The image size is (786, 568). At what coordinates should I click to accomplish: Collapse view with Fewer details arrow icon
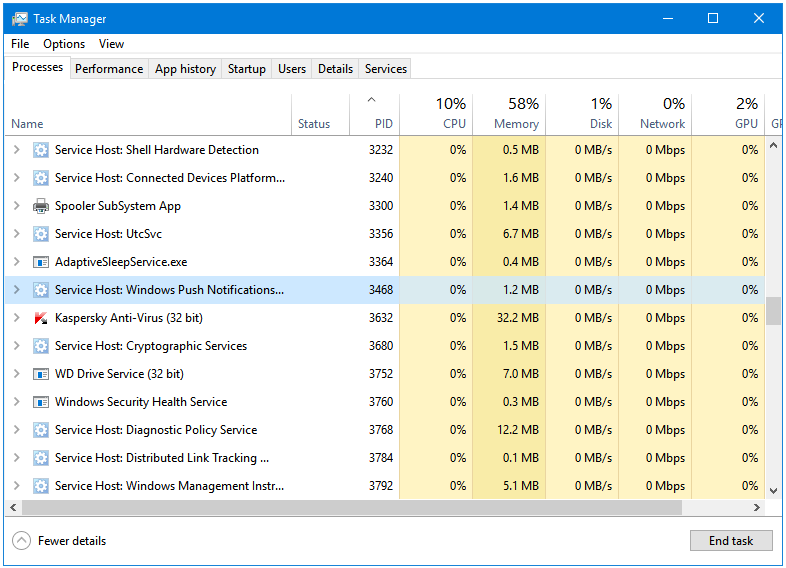click(21, 540)
